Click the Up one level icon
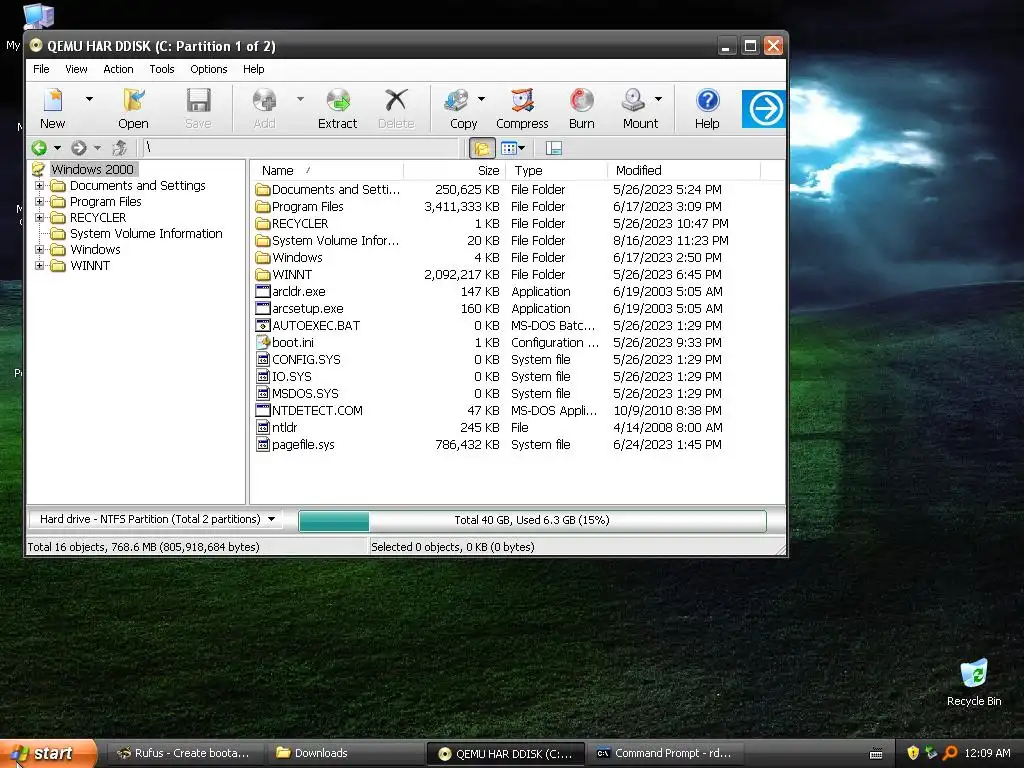Screen dimensions: 1024x768 tap(120, 148)
